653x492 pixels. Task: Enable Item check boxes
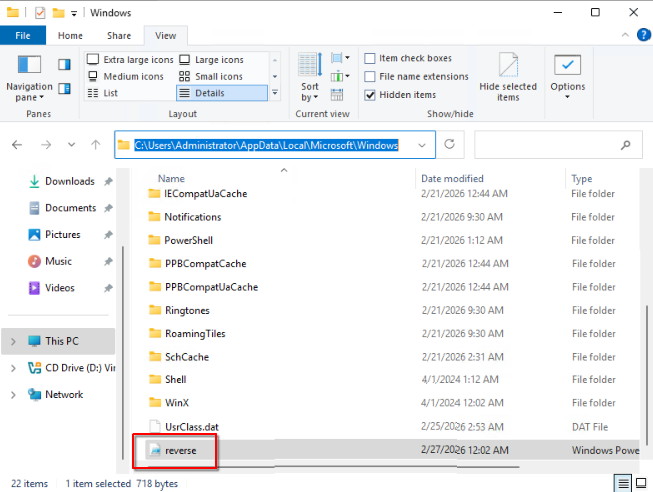point(370,58)
